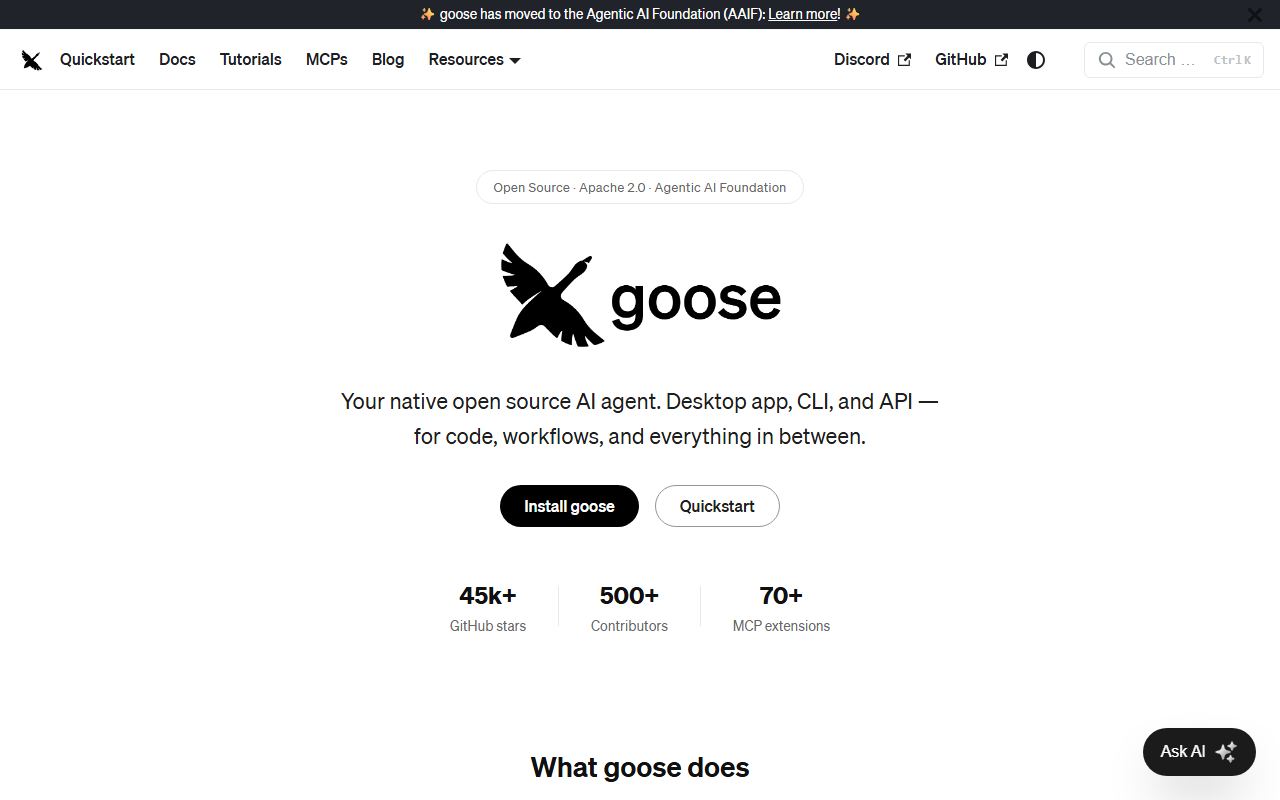Open the Docs nav link

pyautogui.click(x=177, y=60)
